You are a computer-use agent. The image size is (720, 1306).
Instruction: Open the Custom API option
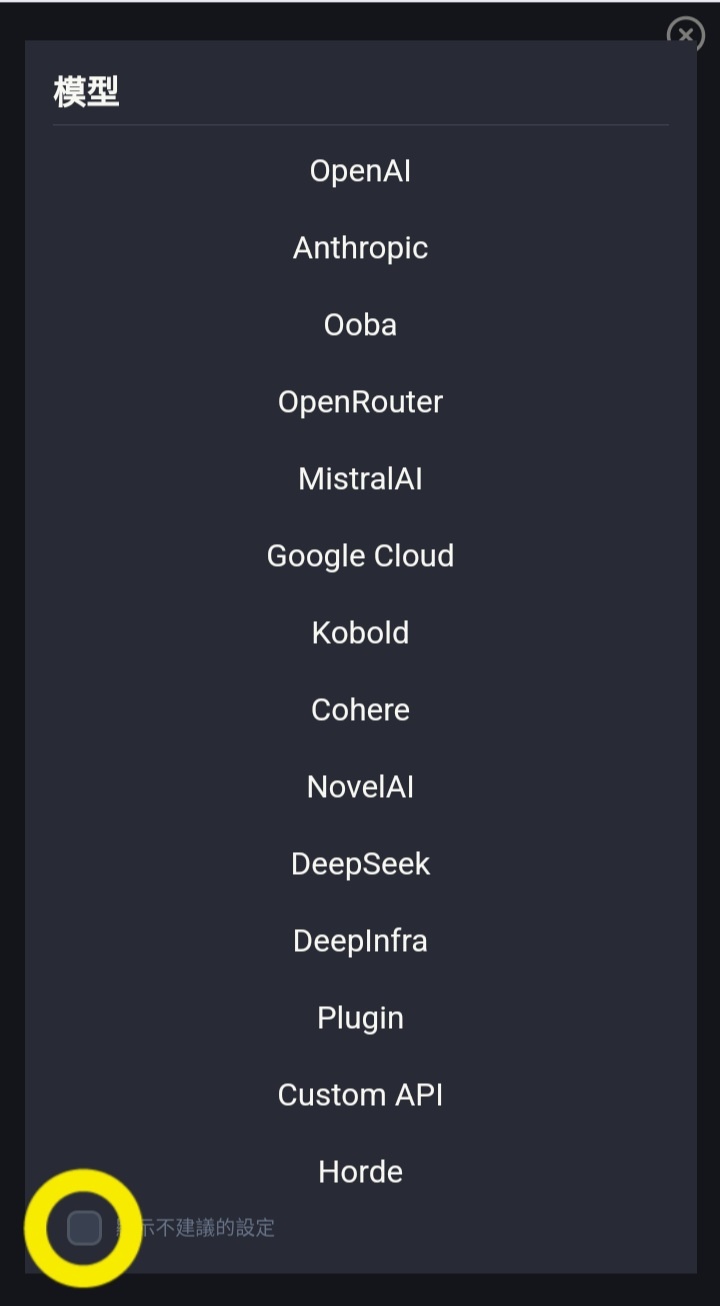360,1095
